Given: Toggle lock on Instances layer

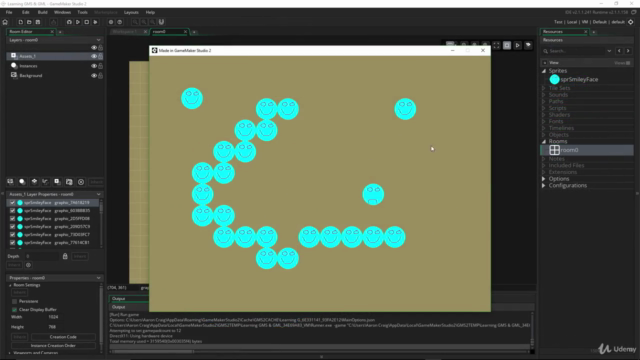Looking at the screenshot, I should 100,66.
